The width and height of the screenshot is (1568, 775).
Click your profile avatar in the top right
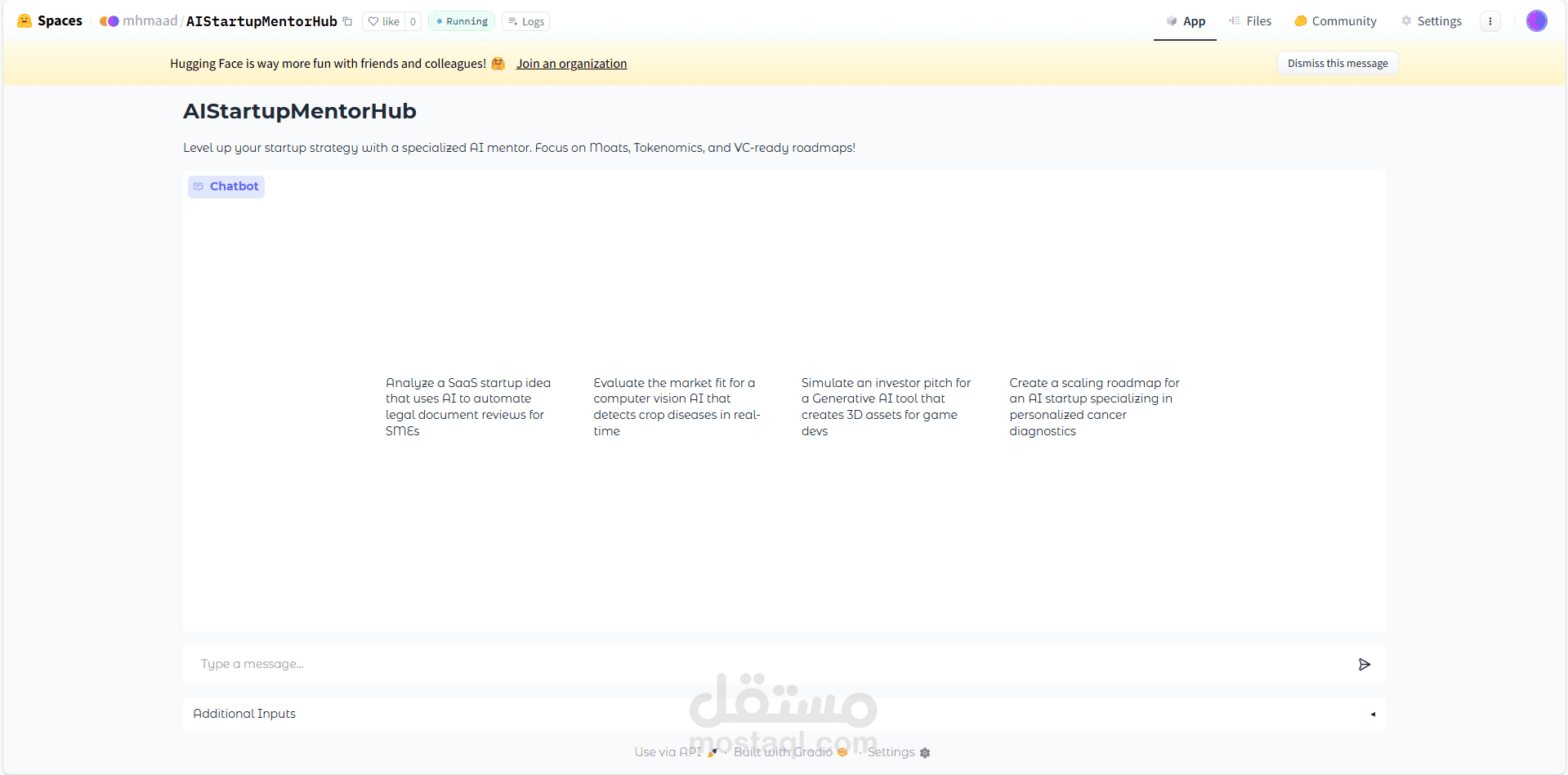1538,20
